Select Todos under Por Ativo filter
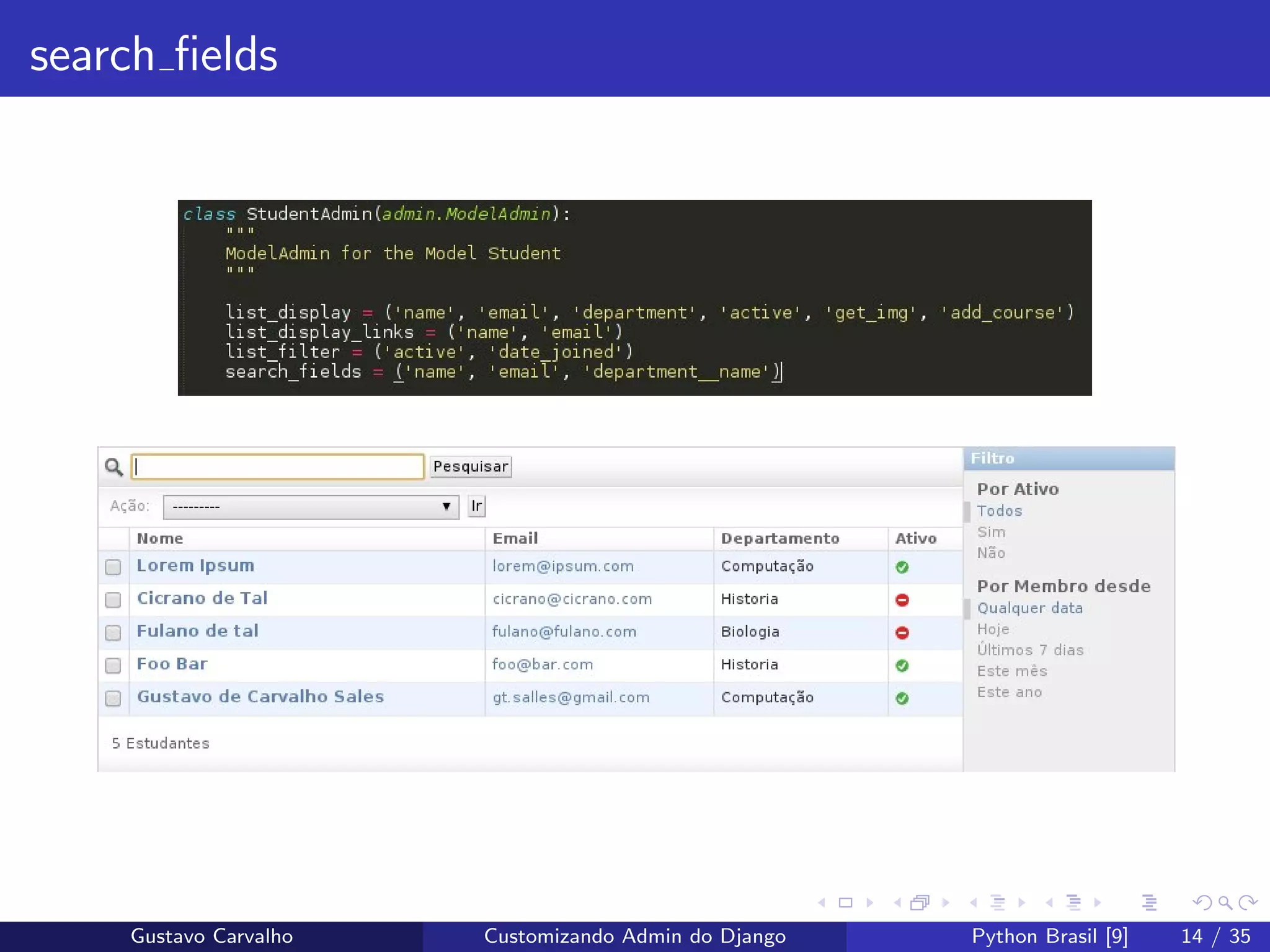This screenshot has width=1270, height=952. pyautogui.click(x=1000, y=511)
